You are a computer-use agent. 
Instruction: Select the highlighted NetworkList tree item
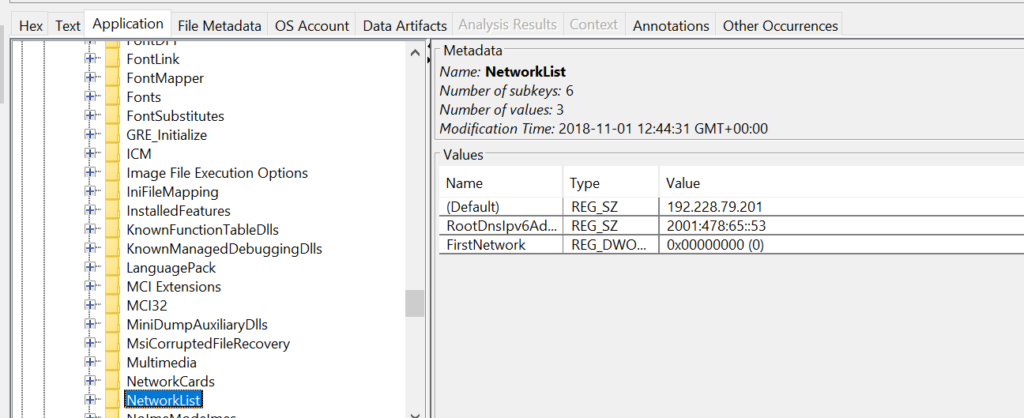click(164, 400)
